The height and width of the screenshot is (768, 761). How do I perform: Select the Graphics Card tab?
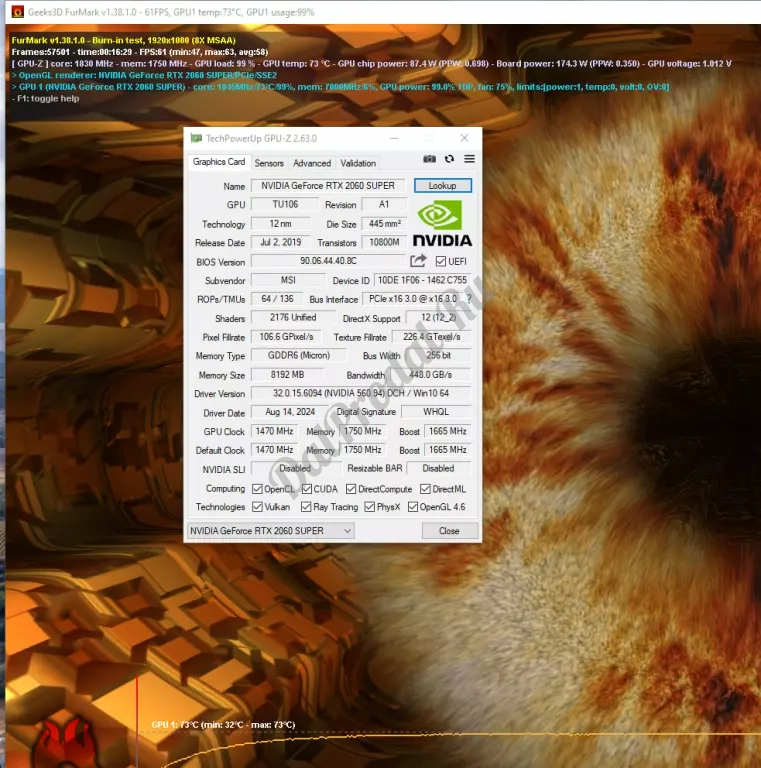pyautogui.click(x=219, y=162)
